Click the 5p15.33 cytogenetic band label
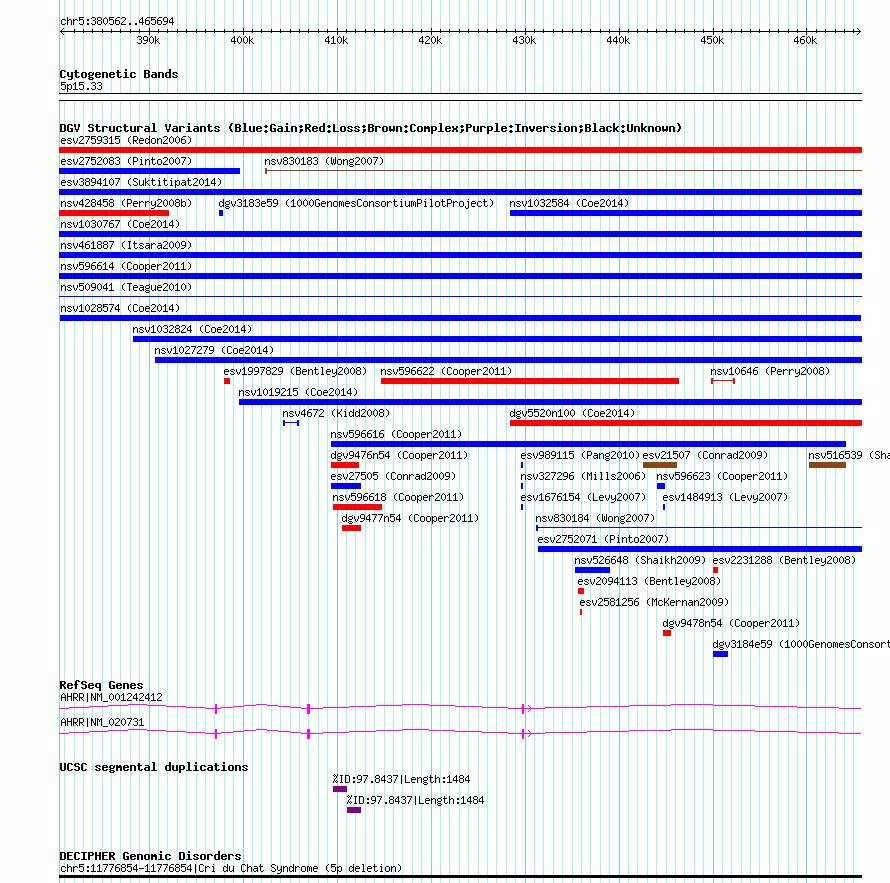The width and height of the screenshot is (890, 883). 81,86
